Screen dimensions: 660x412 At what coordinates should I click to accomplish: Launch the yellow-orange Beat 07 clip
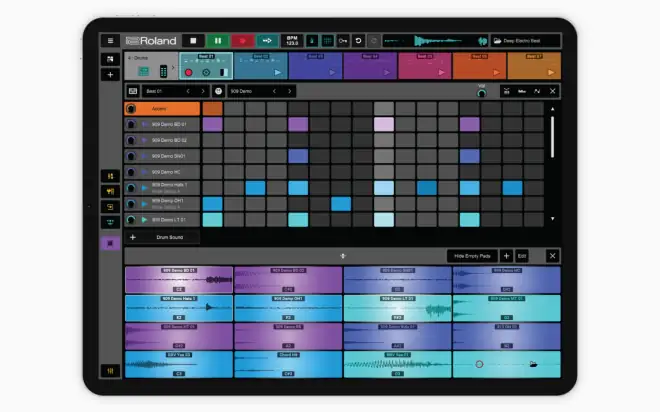click(551, 72)
